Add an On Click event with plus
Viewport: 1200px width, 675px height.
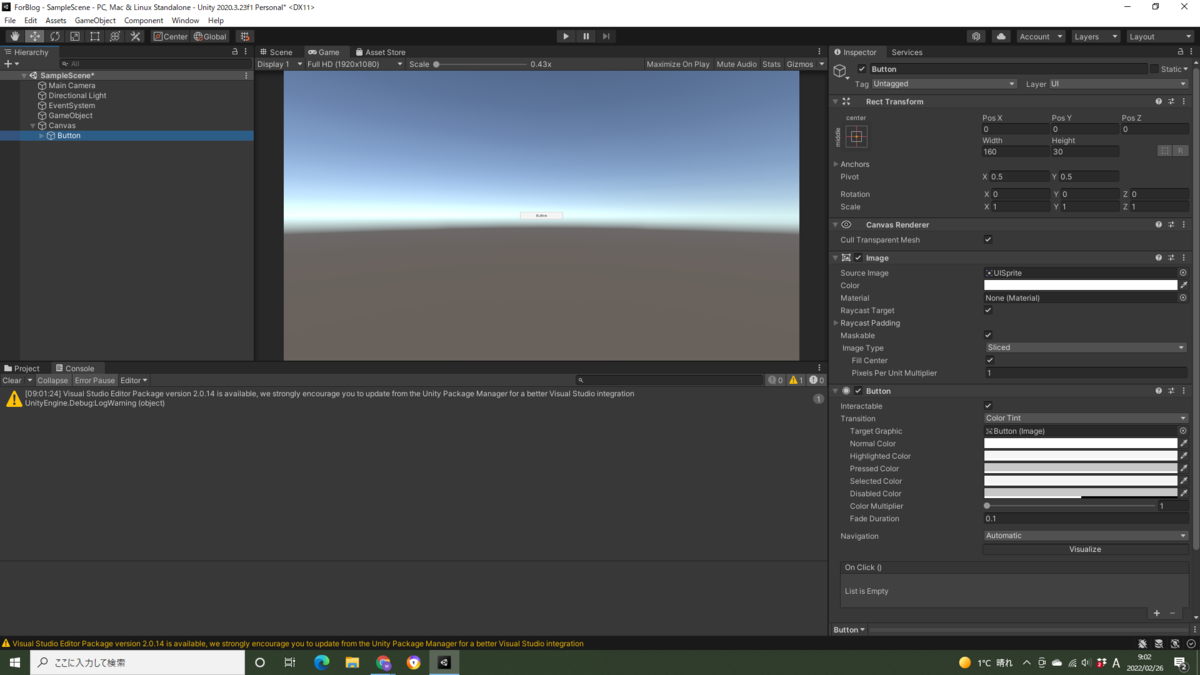coord(1157,613)
